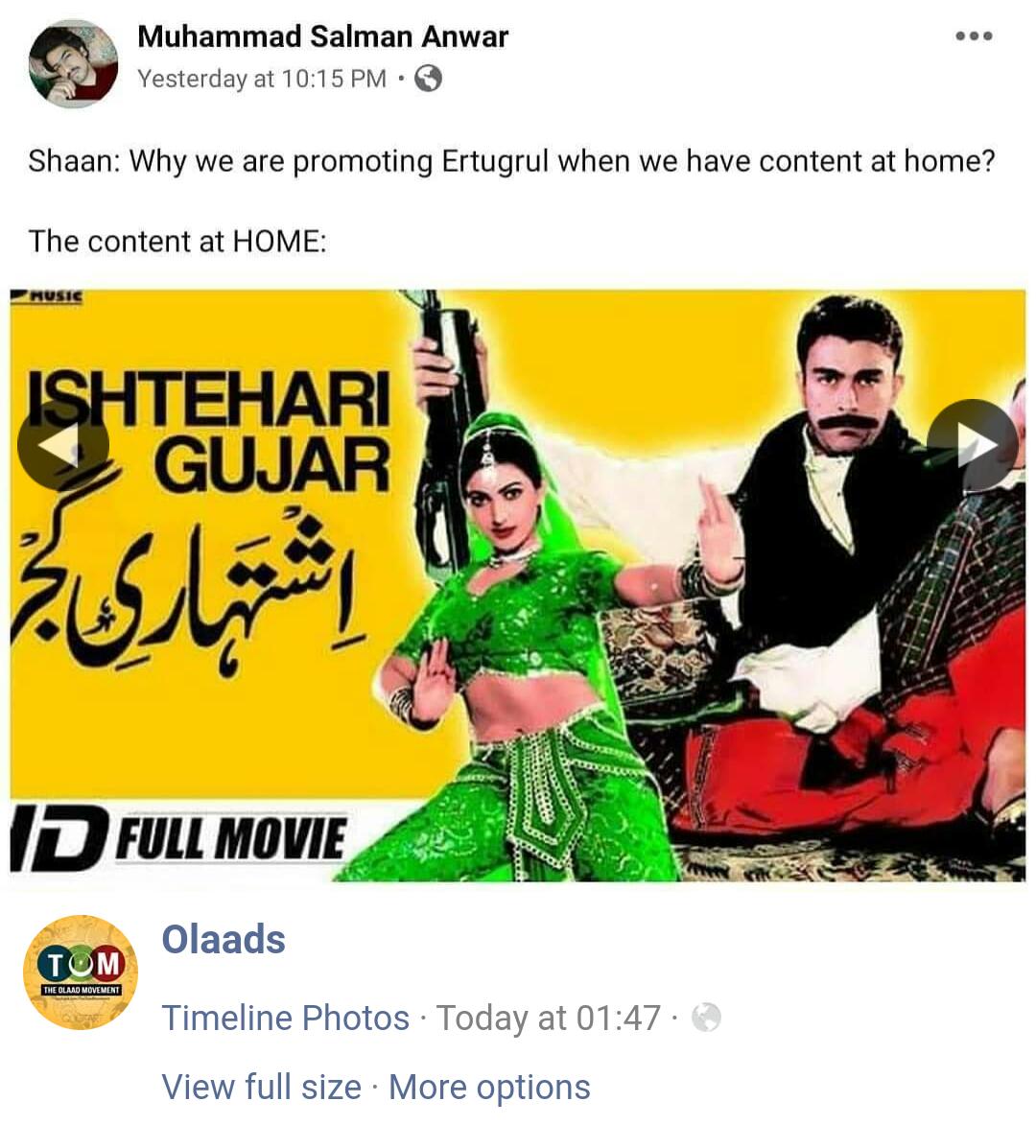Go to the previous photo using the left arrow
The width and height of the screenshot is (1036, 1148).
(63, 445)
